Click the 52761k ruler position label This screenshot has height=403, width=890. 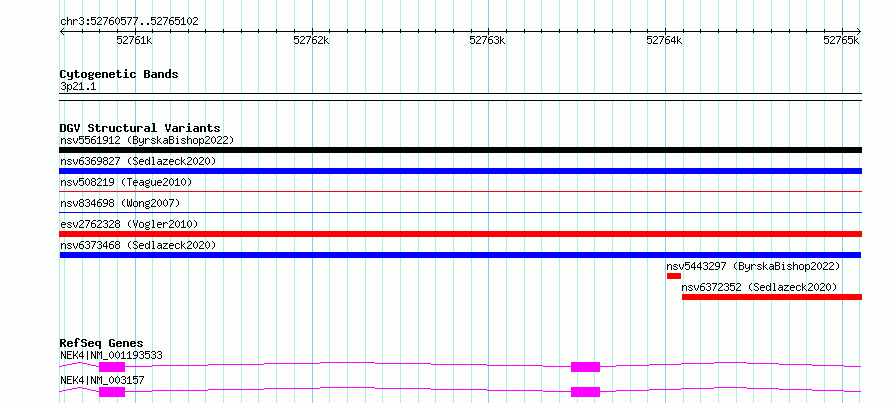click(135, 40)
